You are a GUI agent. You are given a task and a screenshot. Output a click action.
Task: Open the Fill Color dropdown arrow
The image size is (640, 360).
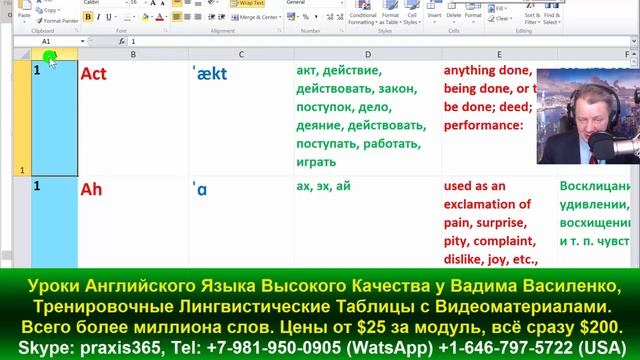tap(152, 17)
